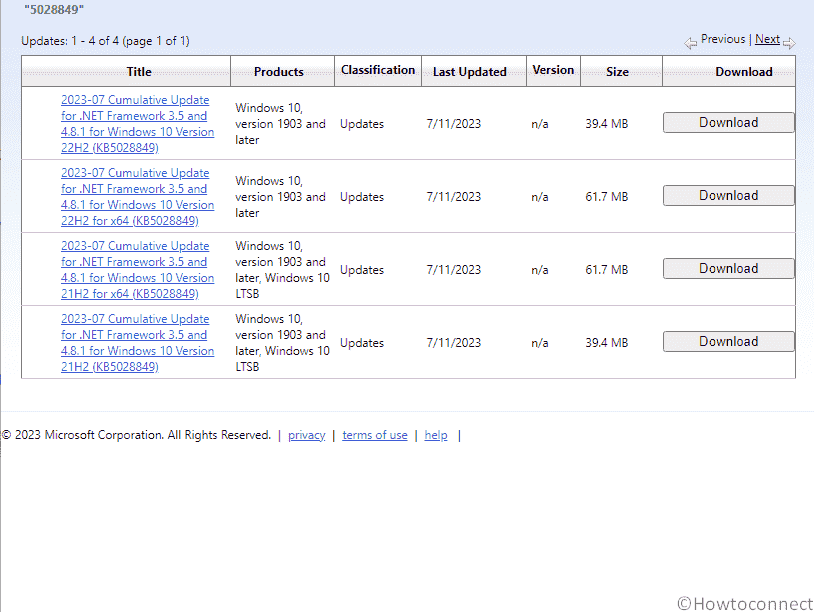Download the 22H2 for x64 update
The height and width of the screenshot is (612, 814).
728,196
